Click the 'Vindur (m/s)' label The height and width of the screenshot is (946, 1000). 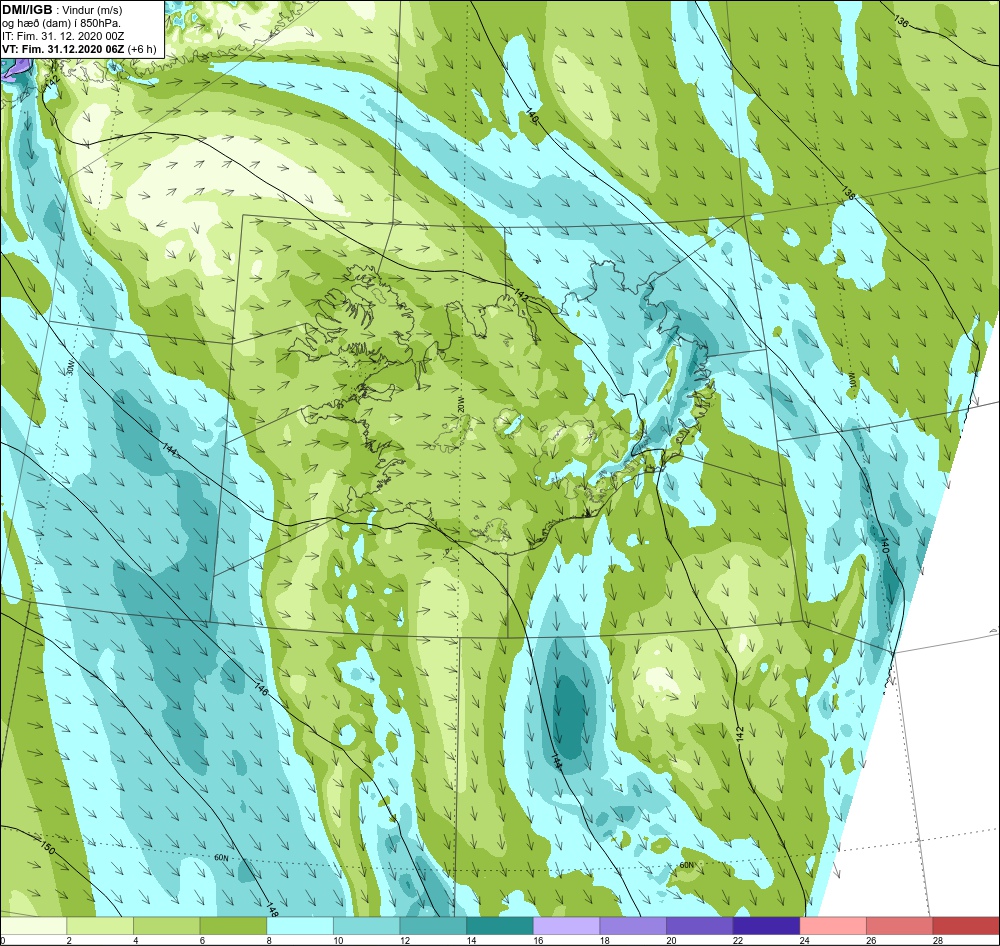(x=92, y=11)
